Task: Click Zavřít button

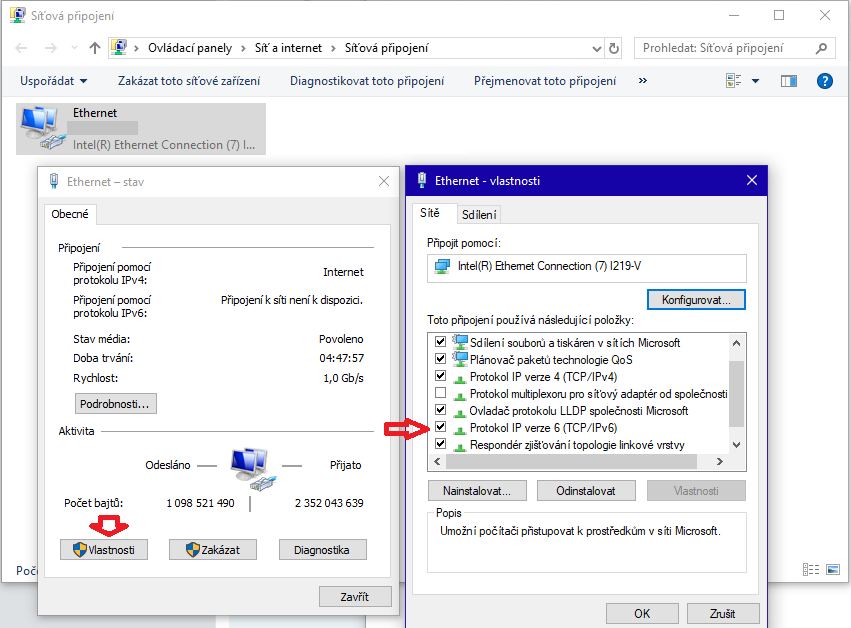Action: click(355, 597)
